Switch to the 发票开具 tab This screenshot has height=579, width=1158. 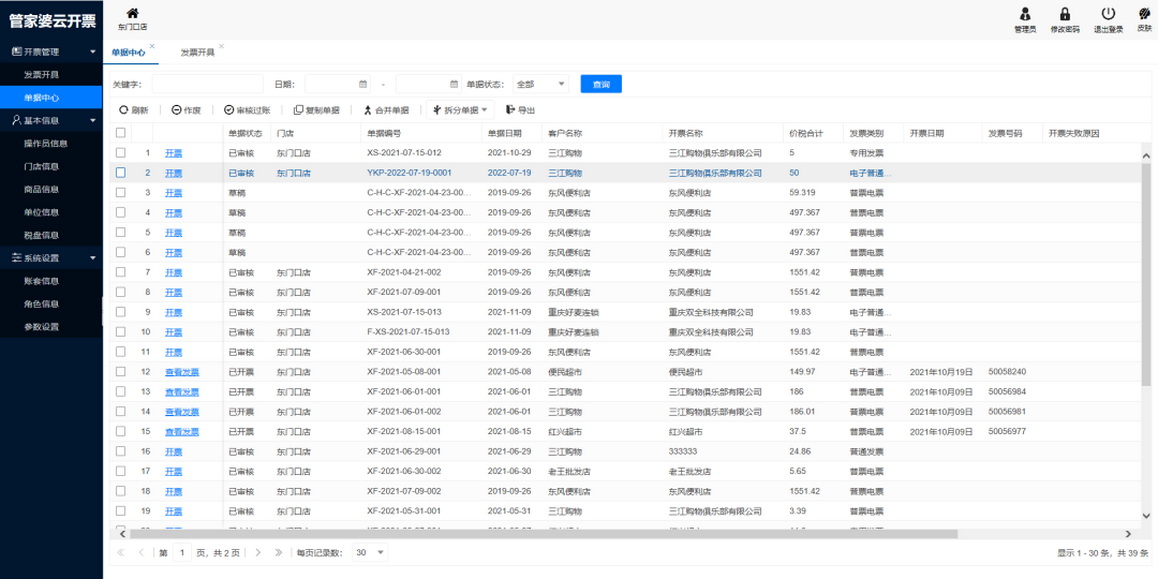point(197,51)
